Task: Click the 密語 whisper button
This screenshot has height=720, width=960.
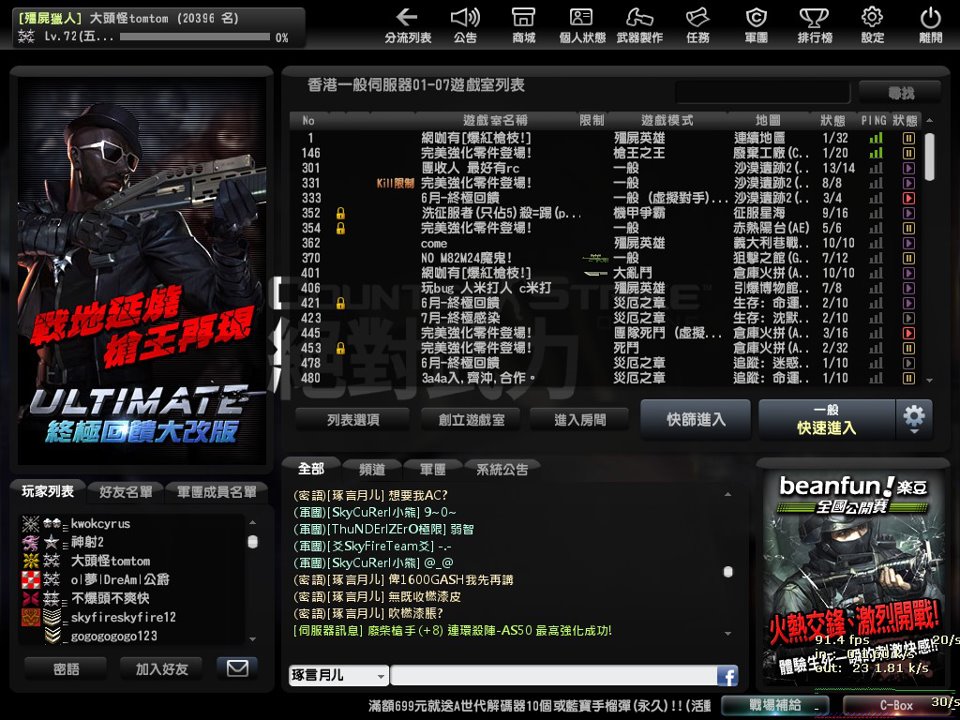Action: 66,669
